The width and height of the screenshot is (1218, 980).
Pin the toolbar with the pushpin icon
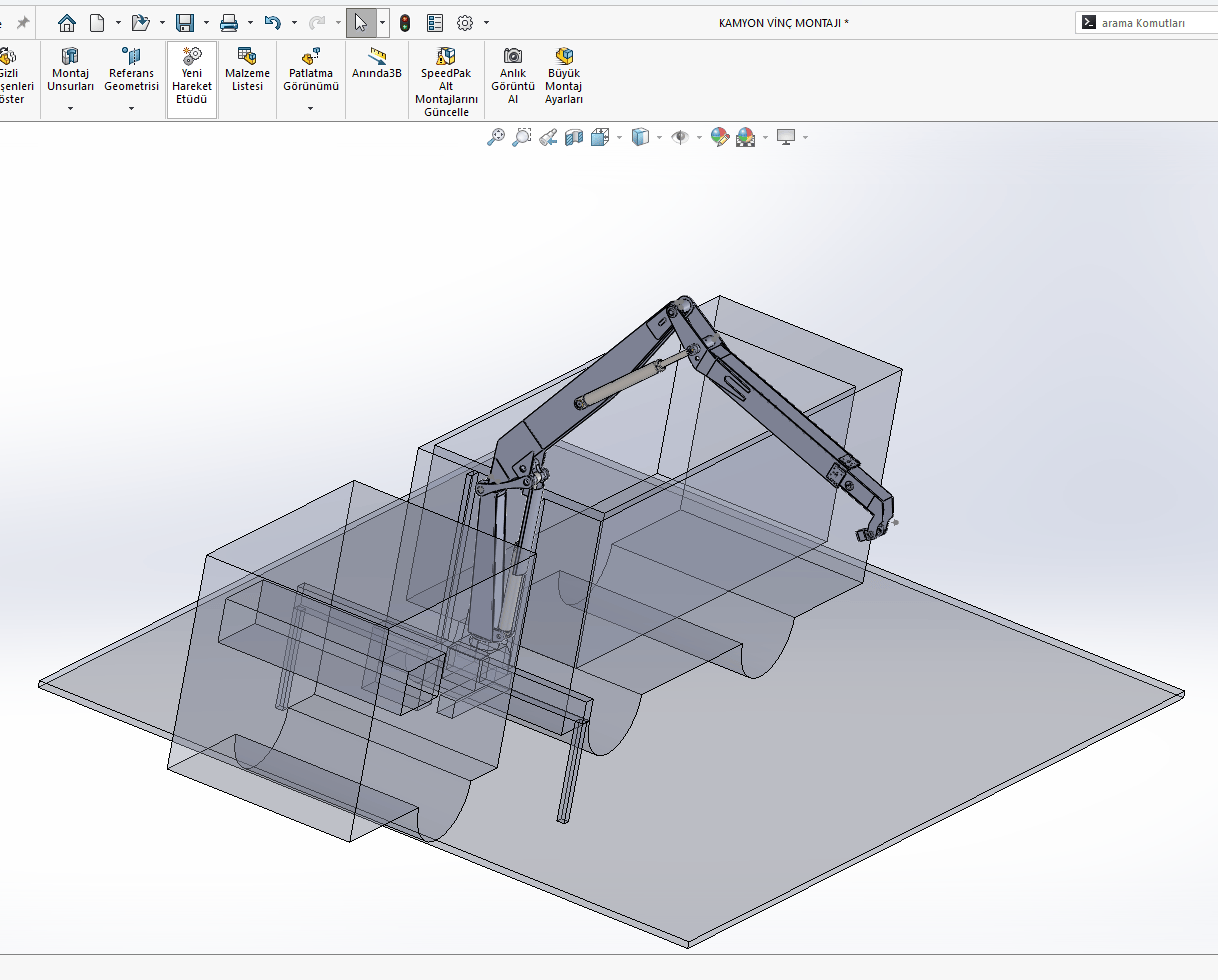pyautogui.click(x=23, y=22)
